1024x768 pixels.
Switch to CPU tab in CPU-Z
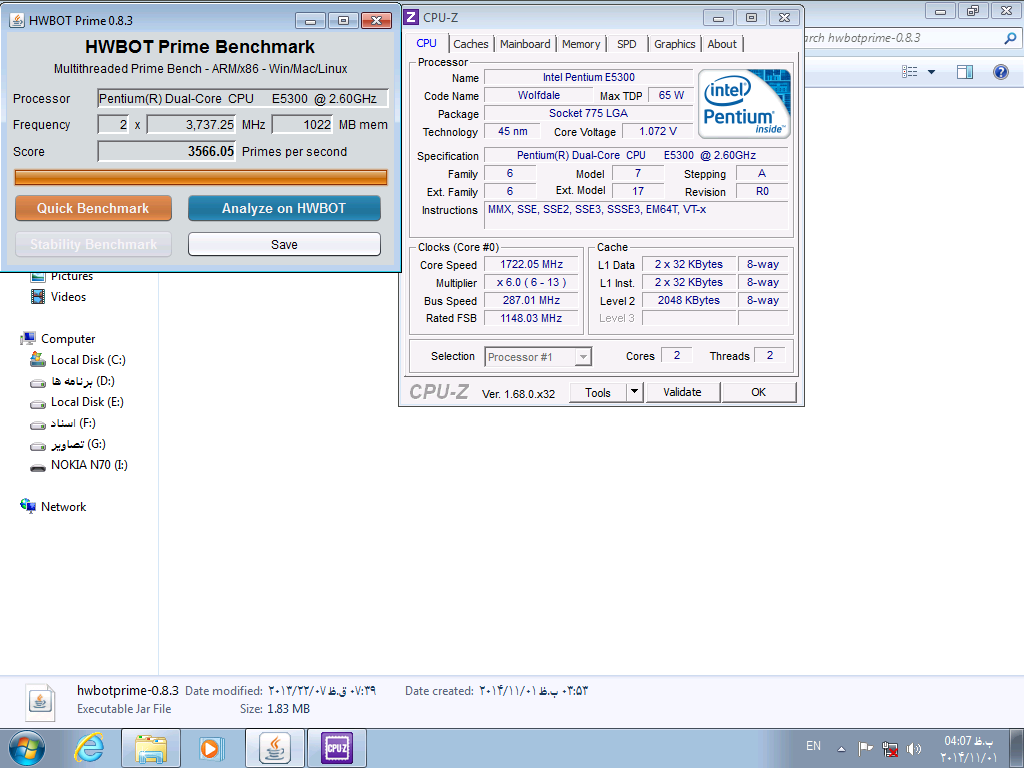[426, 43]
